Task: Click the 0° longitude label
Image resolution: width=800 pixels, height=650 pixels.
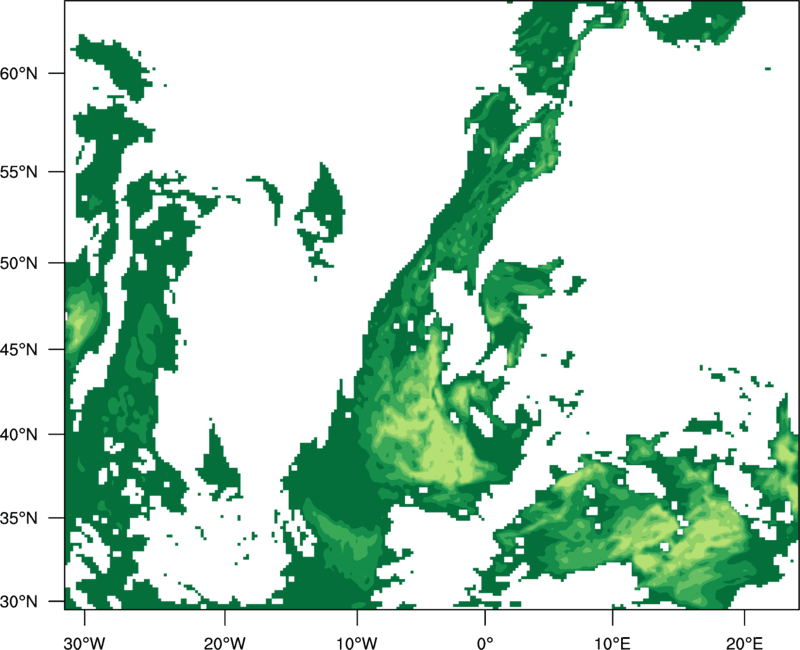Action: pos(485,643)
